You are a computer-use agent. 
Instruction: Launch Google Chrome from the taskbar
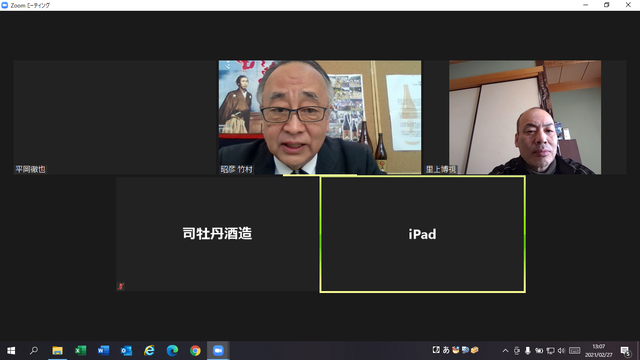[195, 351]
